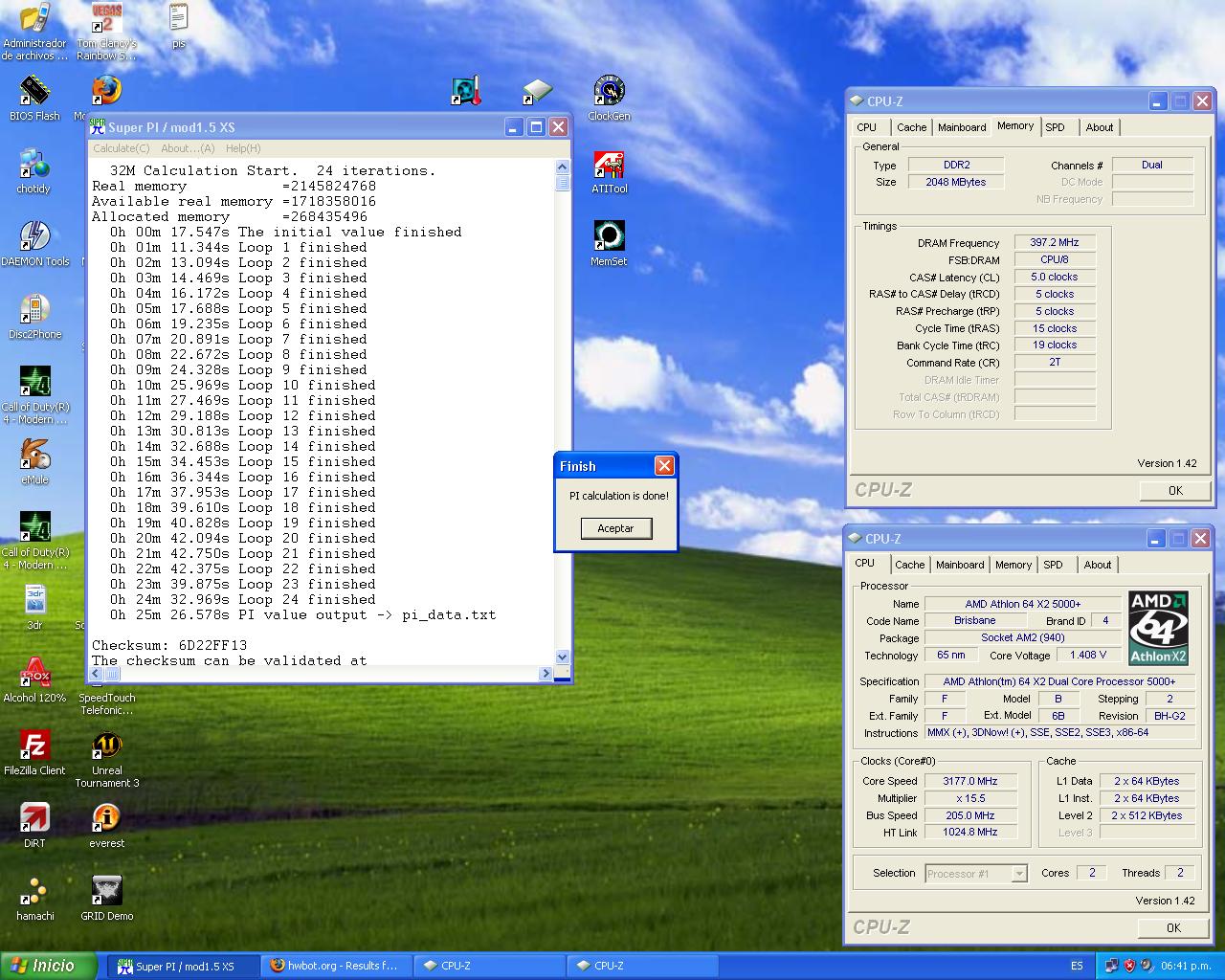The width and height of the screenshot is (1225, 980).
Task: Click the network connection tray icon
Action: [x=1112, y=966]
